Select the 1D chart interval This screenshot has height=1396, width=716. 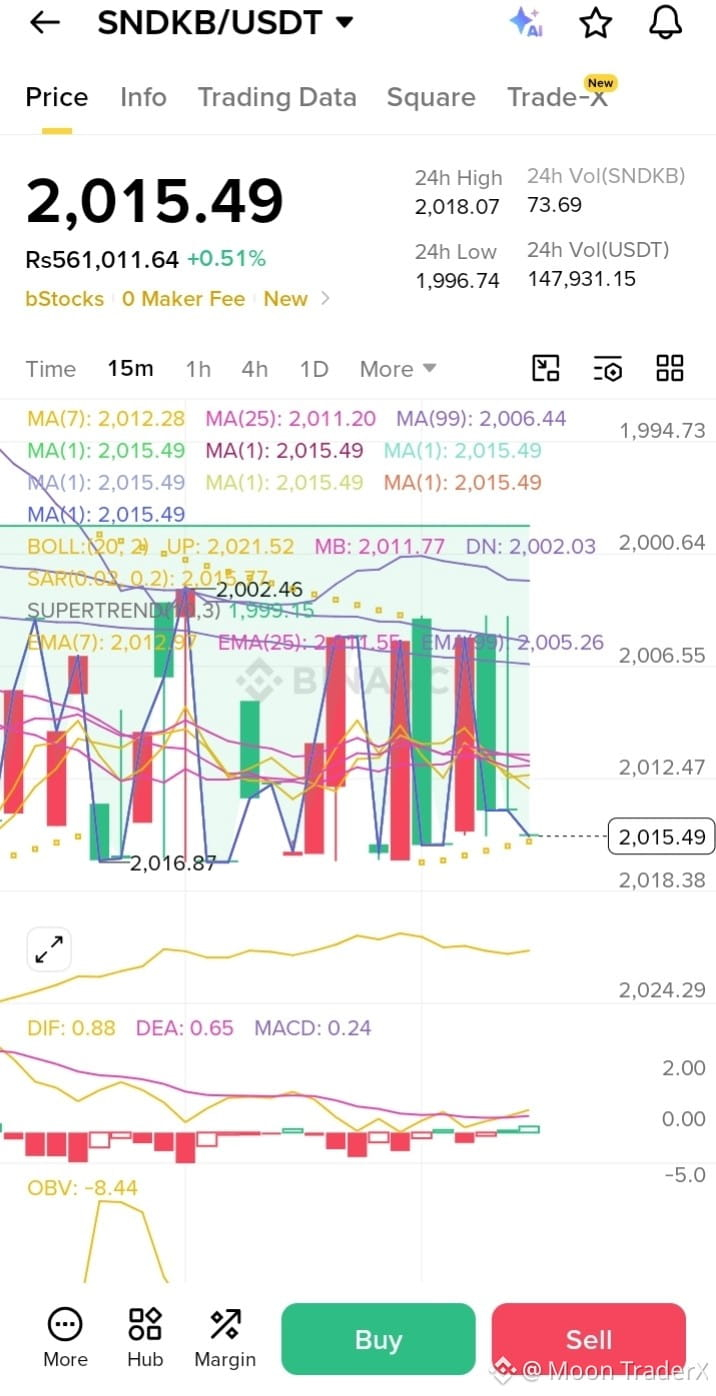click(314, 369)
